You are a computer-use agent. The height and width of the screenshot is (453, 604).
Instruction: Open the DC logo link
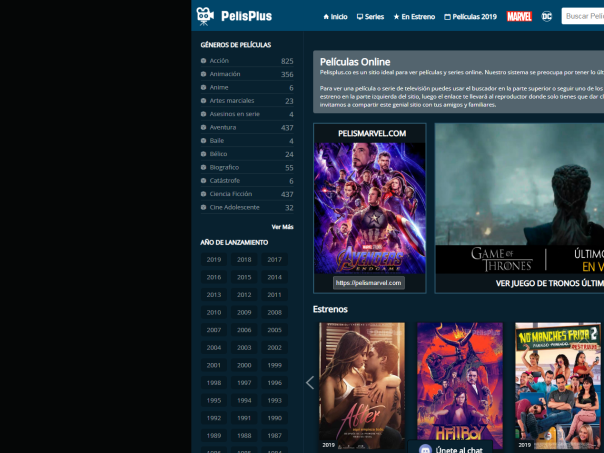pyautogui.click(x=546, y=16)
